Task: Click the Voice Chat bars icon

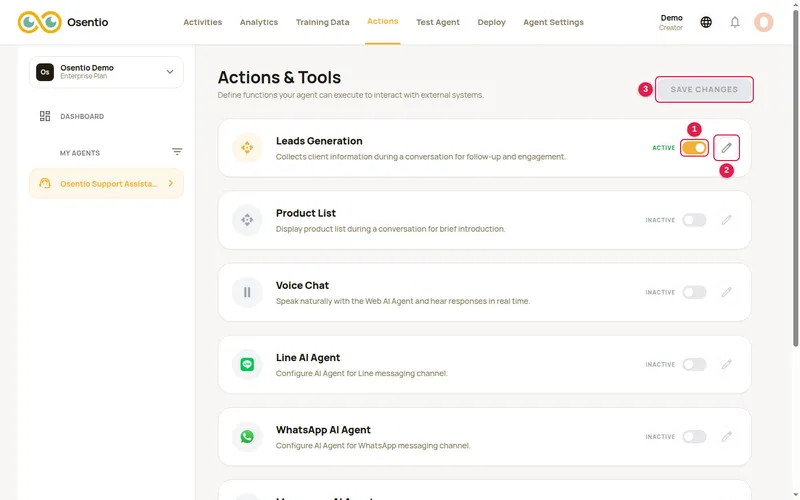Action: (247, 292)
